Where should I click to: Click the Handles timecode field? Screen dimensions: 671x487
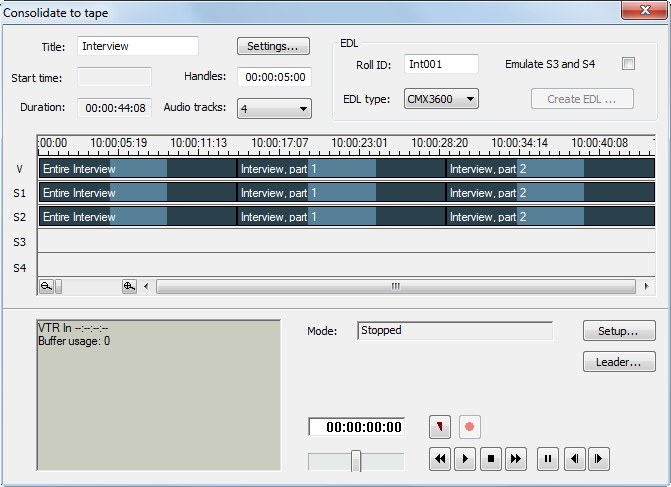click(275, 77)
